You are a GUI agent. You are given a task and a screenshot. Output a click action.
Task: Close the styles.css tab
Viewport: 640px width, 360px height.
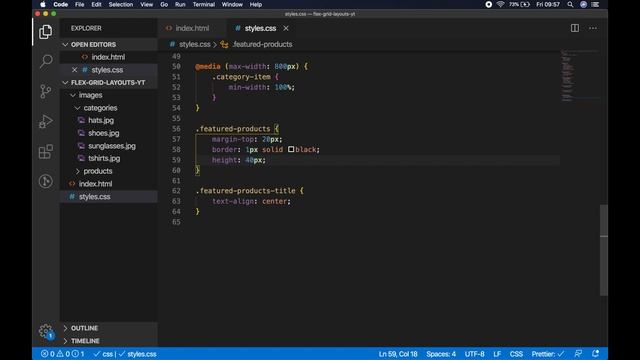286,28
